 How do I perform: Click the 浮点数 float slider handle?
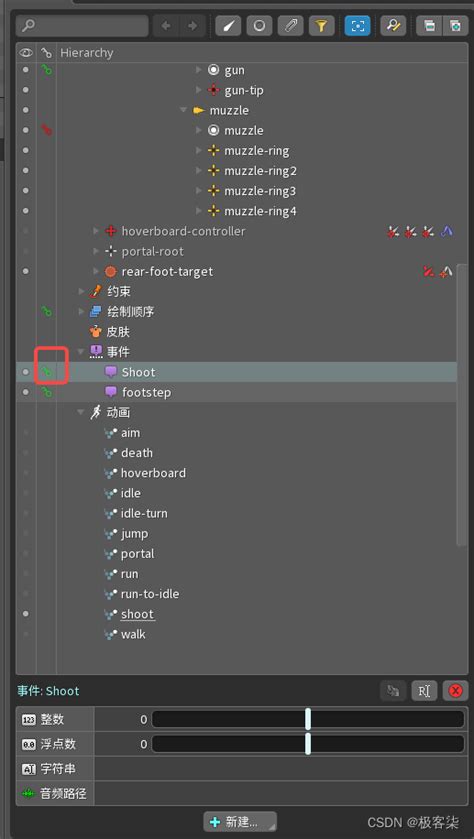coord(308,744)
